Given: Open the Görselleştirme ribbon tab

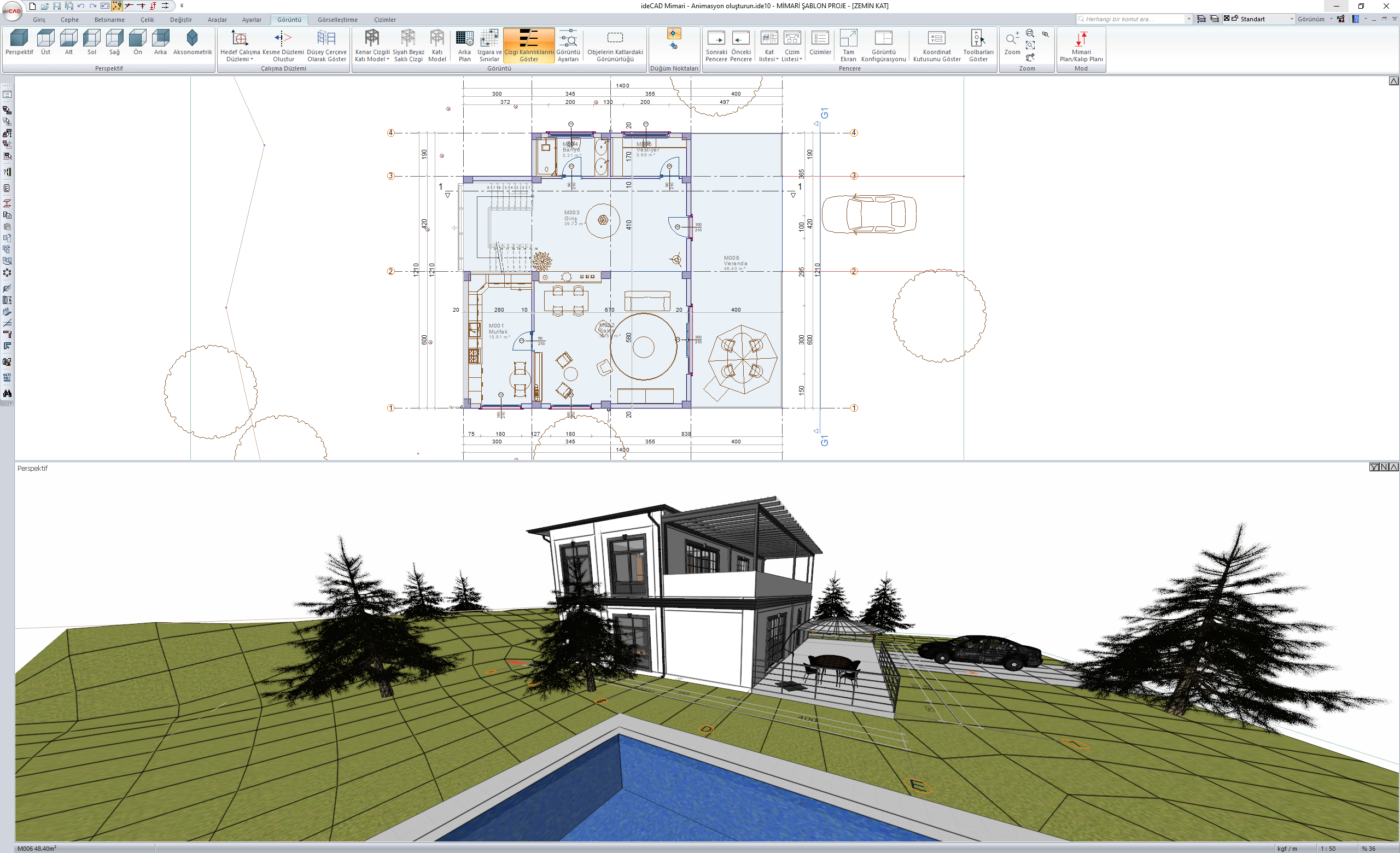Looking at the screenshot, I should (x=337, y=19).
